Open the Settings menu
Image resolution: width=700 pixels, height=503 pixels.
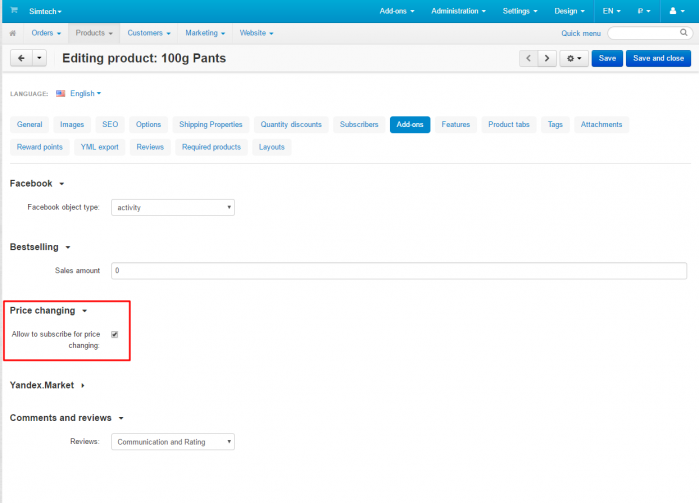tap(520, 11)
